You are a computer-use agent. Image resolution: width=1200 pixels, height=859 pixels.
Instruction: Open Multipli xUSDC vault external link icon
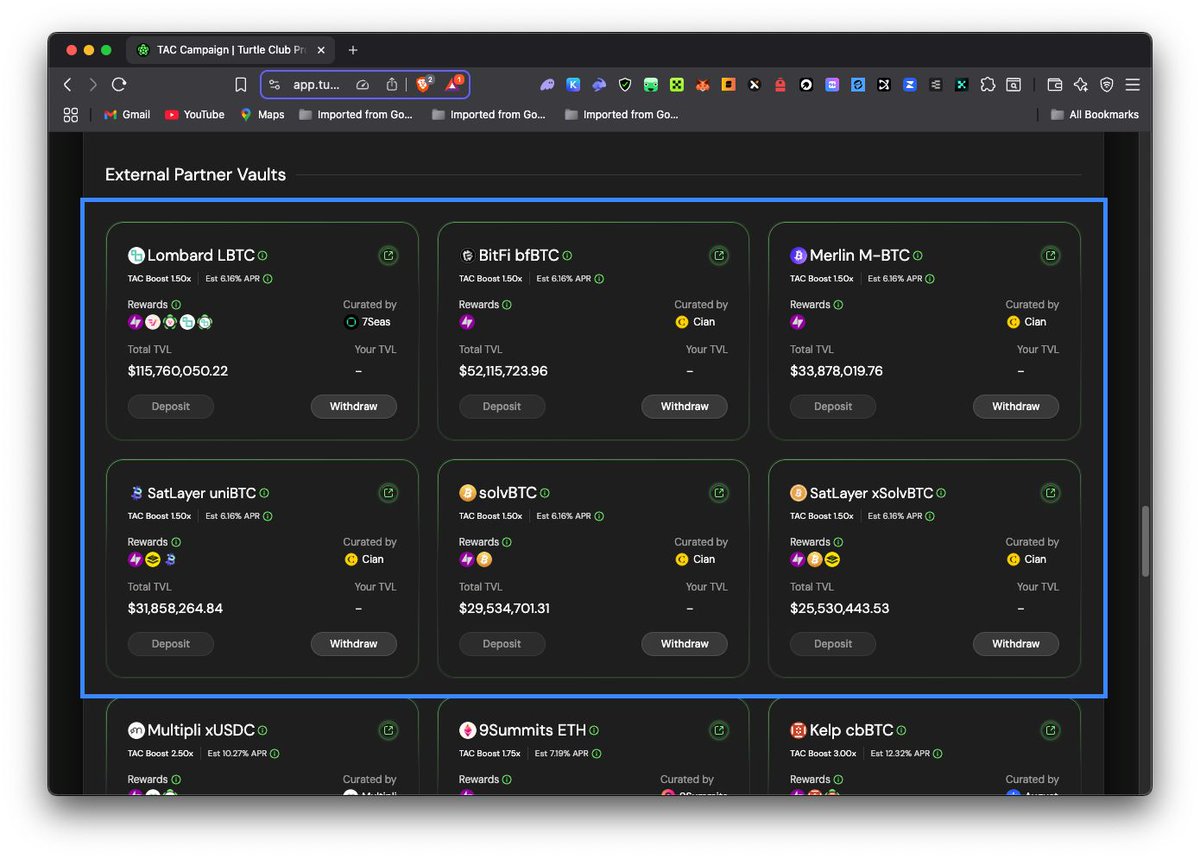point(388,730)
